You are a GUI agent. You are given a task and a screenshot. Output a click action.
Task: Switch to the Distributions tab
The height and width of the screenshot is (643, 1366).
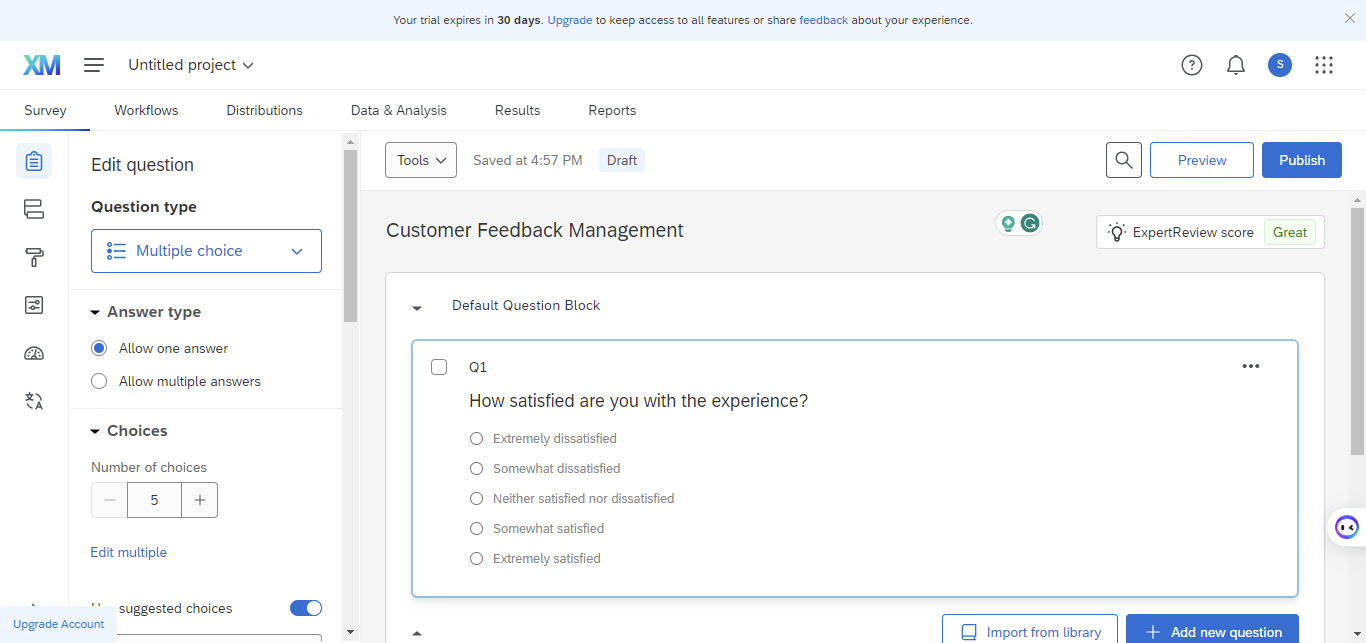point(263,110)
